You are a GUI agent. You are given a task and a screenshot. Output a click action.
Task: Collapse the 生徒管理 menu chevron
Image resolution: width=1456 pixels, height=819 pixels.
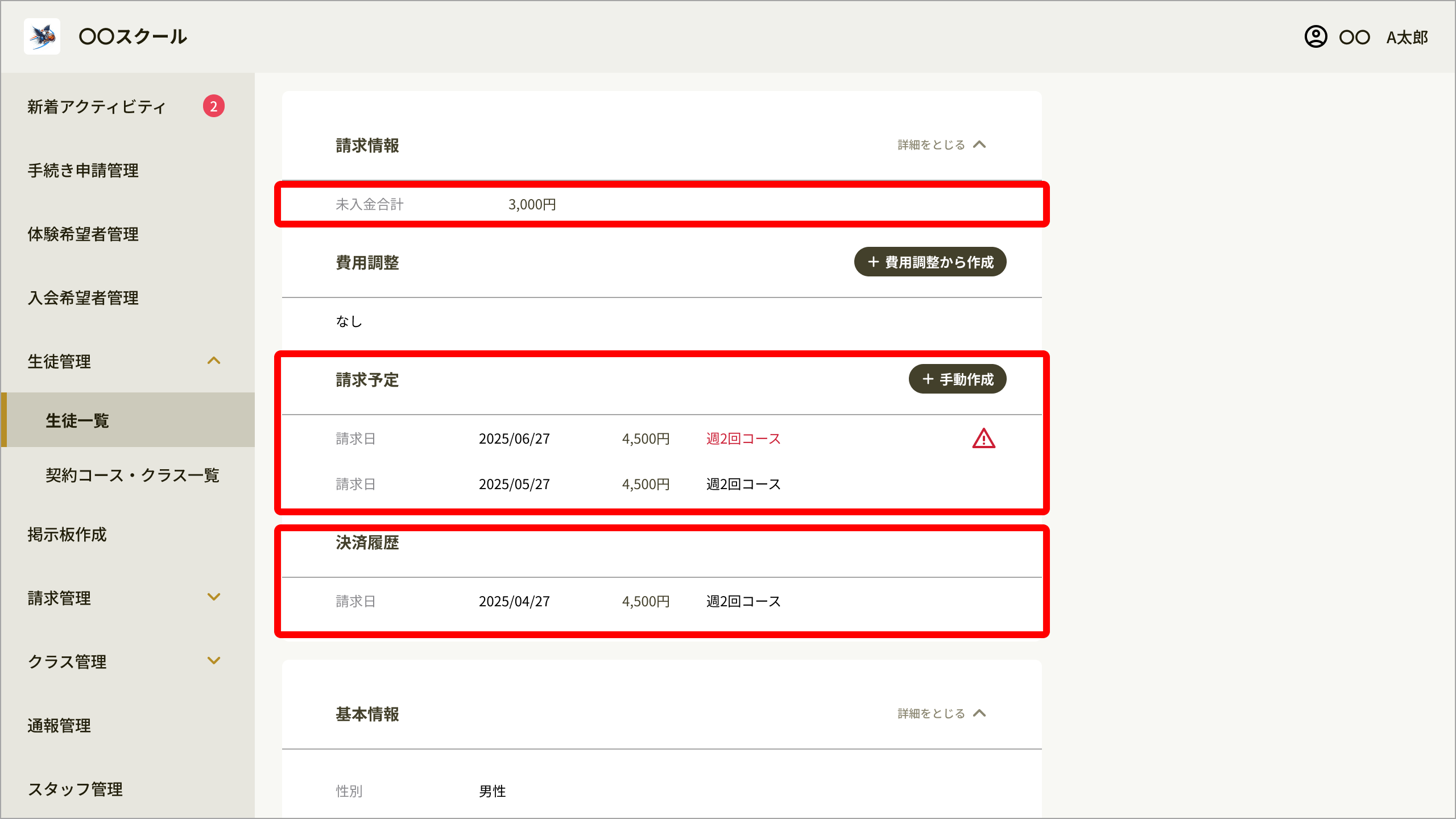coord(214,361)
